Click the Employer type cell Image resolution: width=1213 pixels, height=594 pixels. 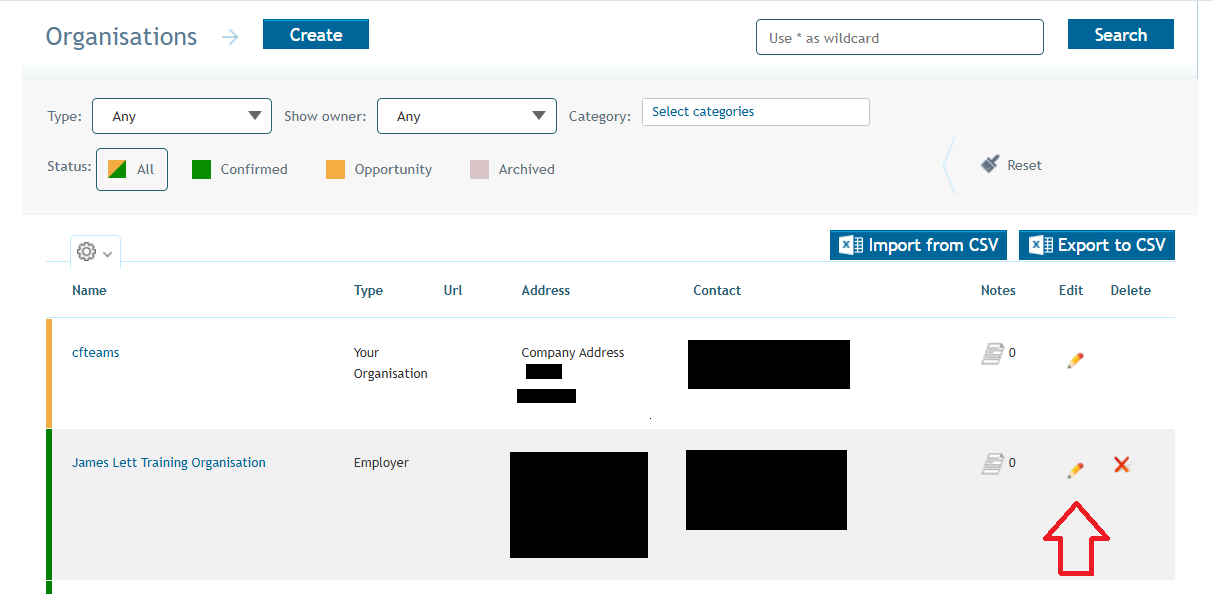381,462
